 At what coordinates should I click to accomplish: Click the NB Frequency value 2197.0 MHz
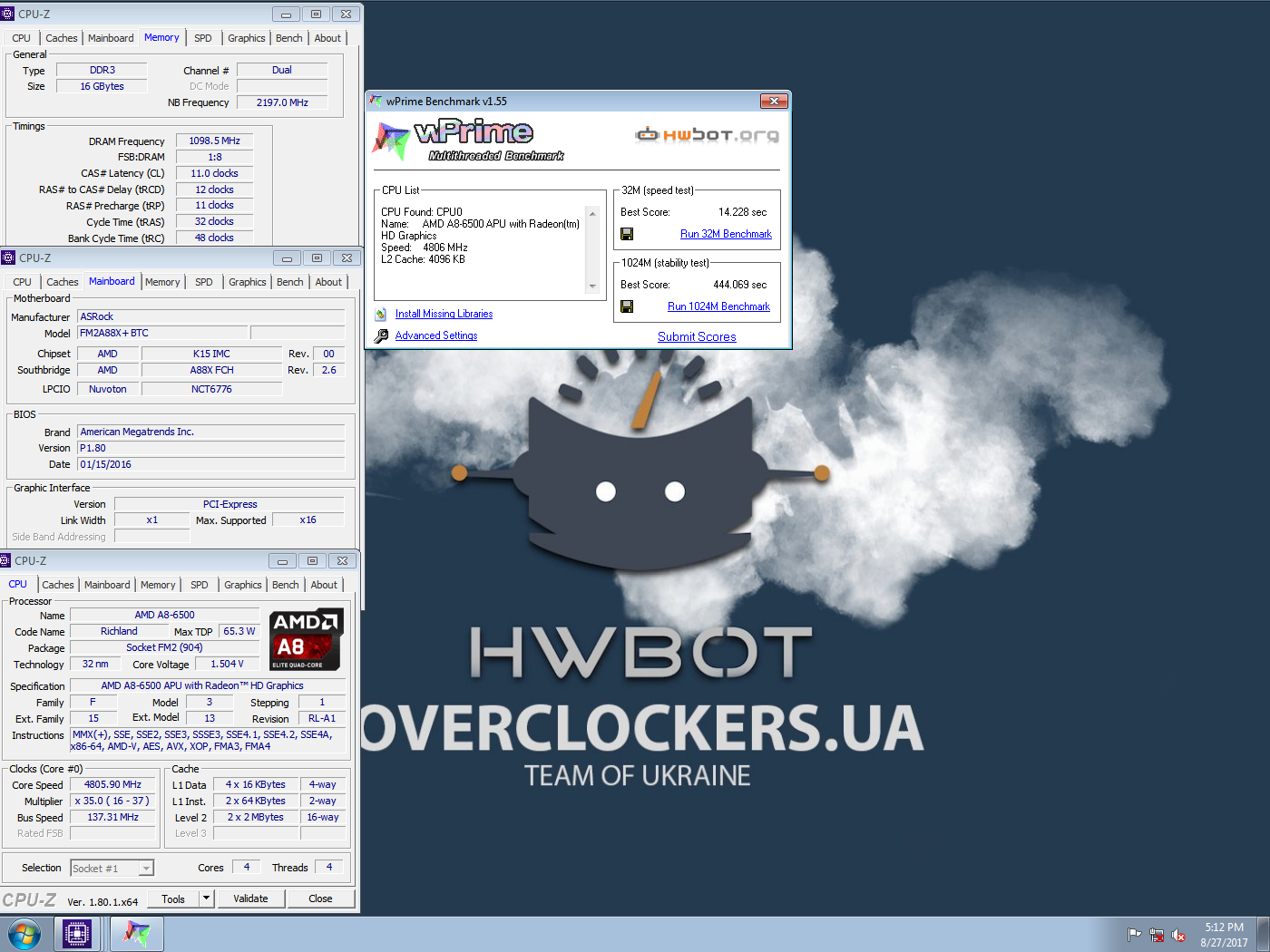pos(282,102)
